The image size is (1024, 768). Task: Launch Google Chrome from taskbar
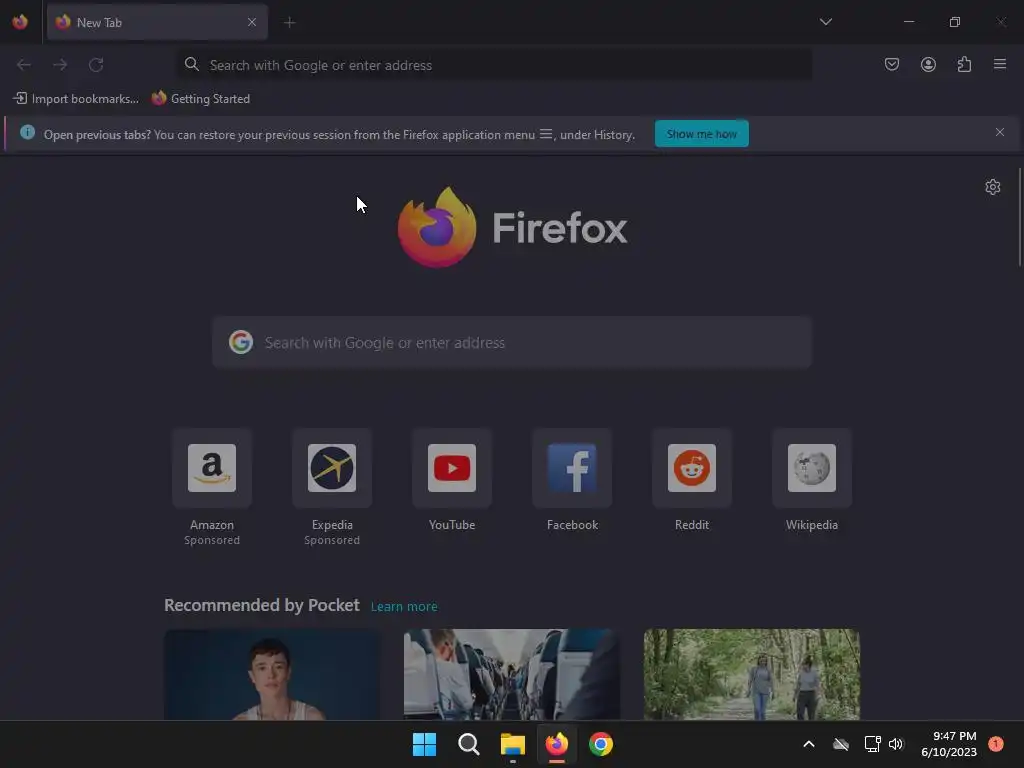[601, 744]
